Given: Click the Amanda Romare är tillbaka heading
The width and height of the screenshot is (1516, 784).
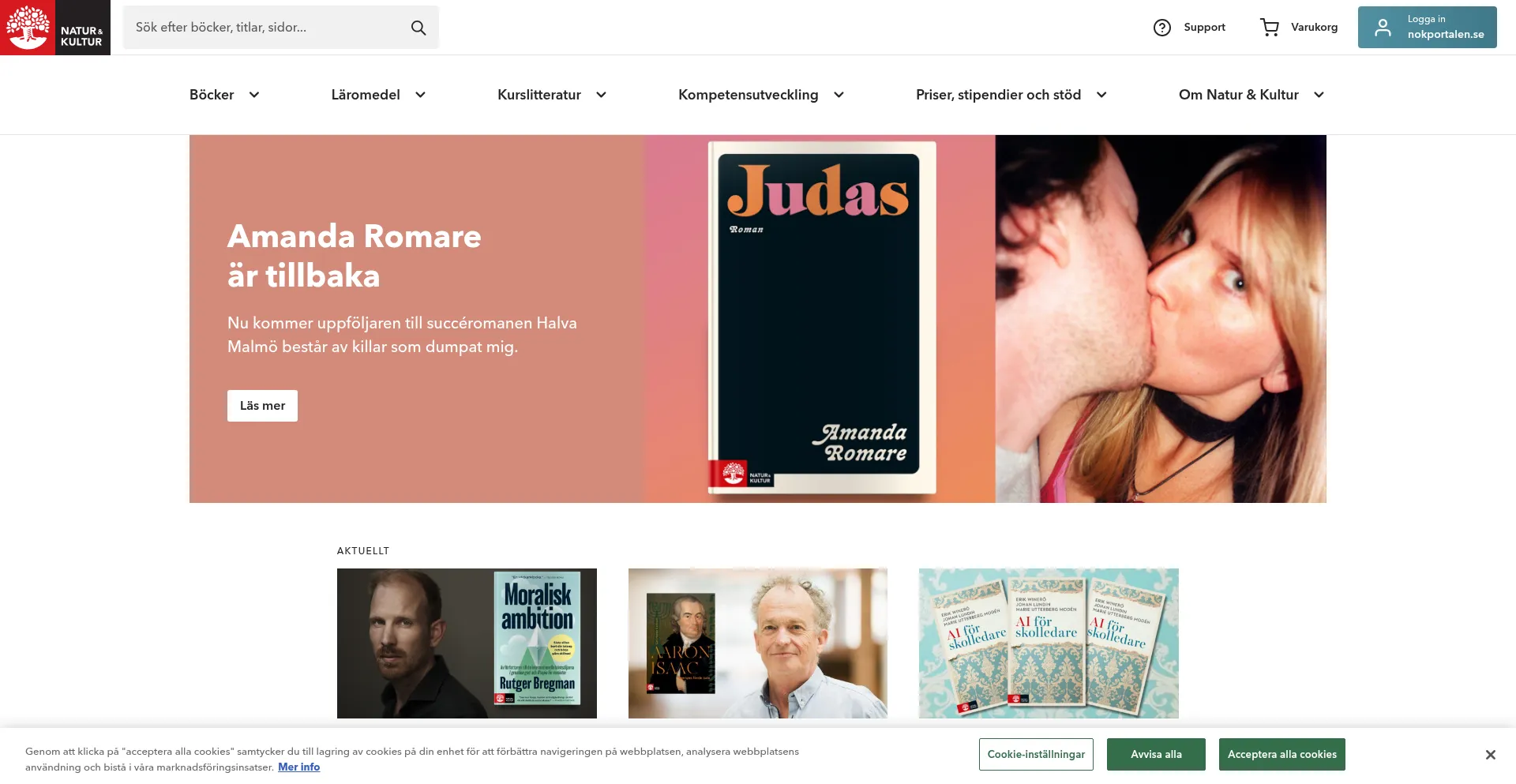Looking at the screenshot, I should click(x=355, y=256).
